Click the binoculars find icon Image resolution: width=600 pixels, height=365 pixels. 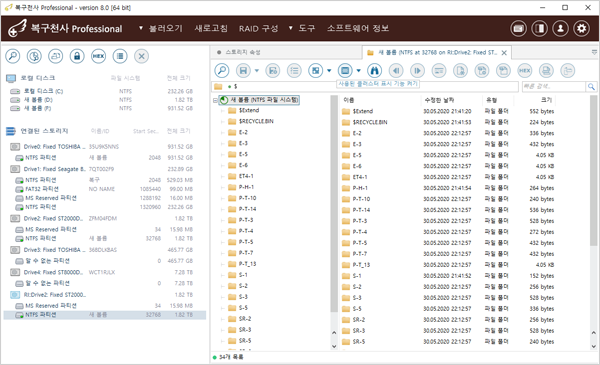[374, 70]
